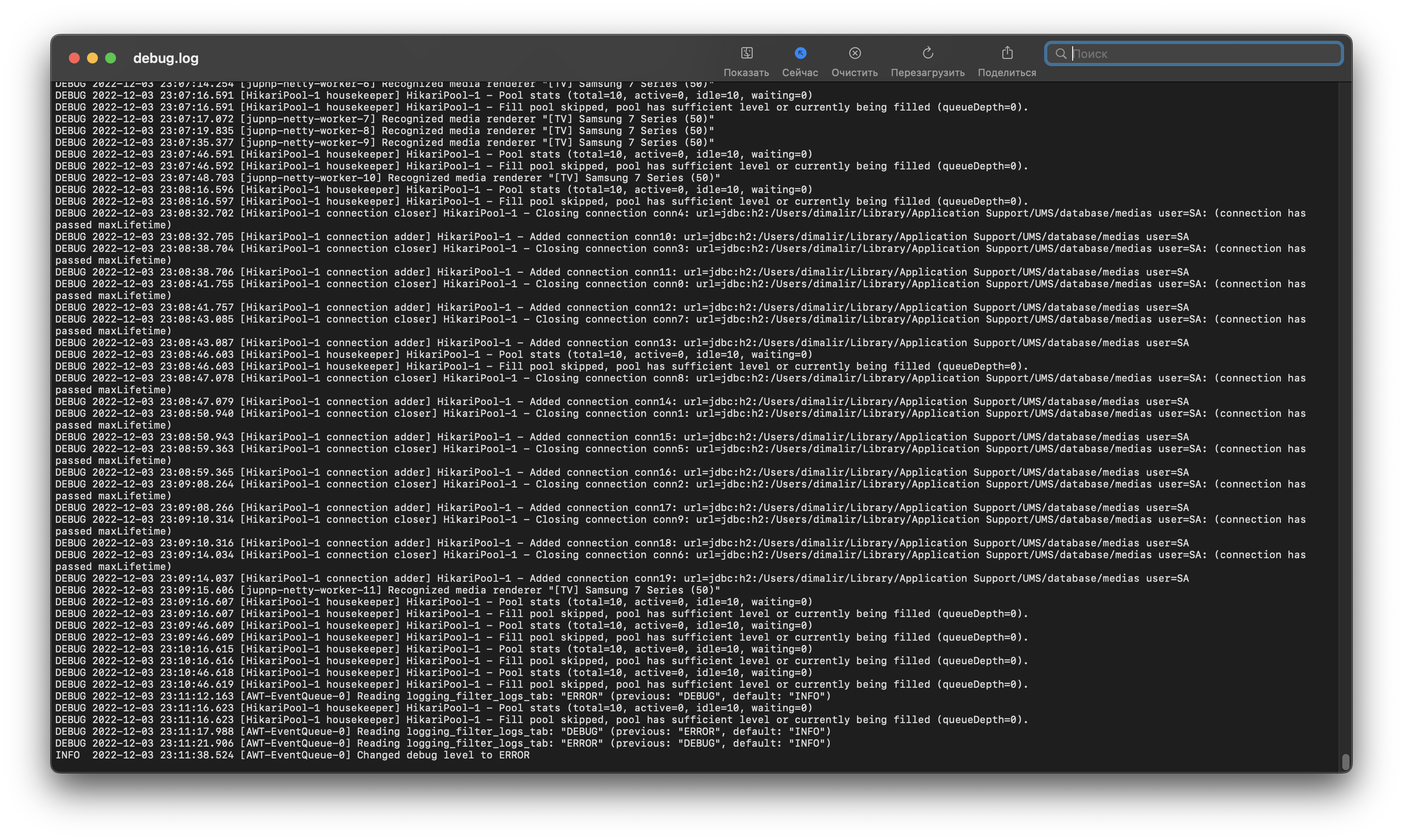Click jupnp-netty-worker-11 log line
Viewport: 1403px width, 840px height.
pos(387,590)
